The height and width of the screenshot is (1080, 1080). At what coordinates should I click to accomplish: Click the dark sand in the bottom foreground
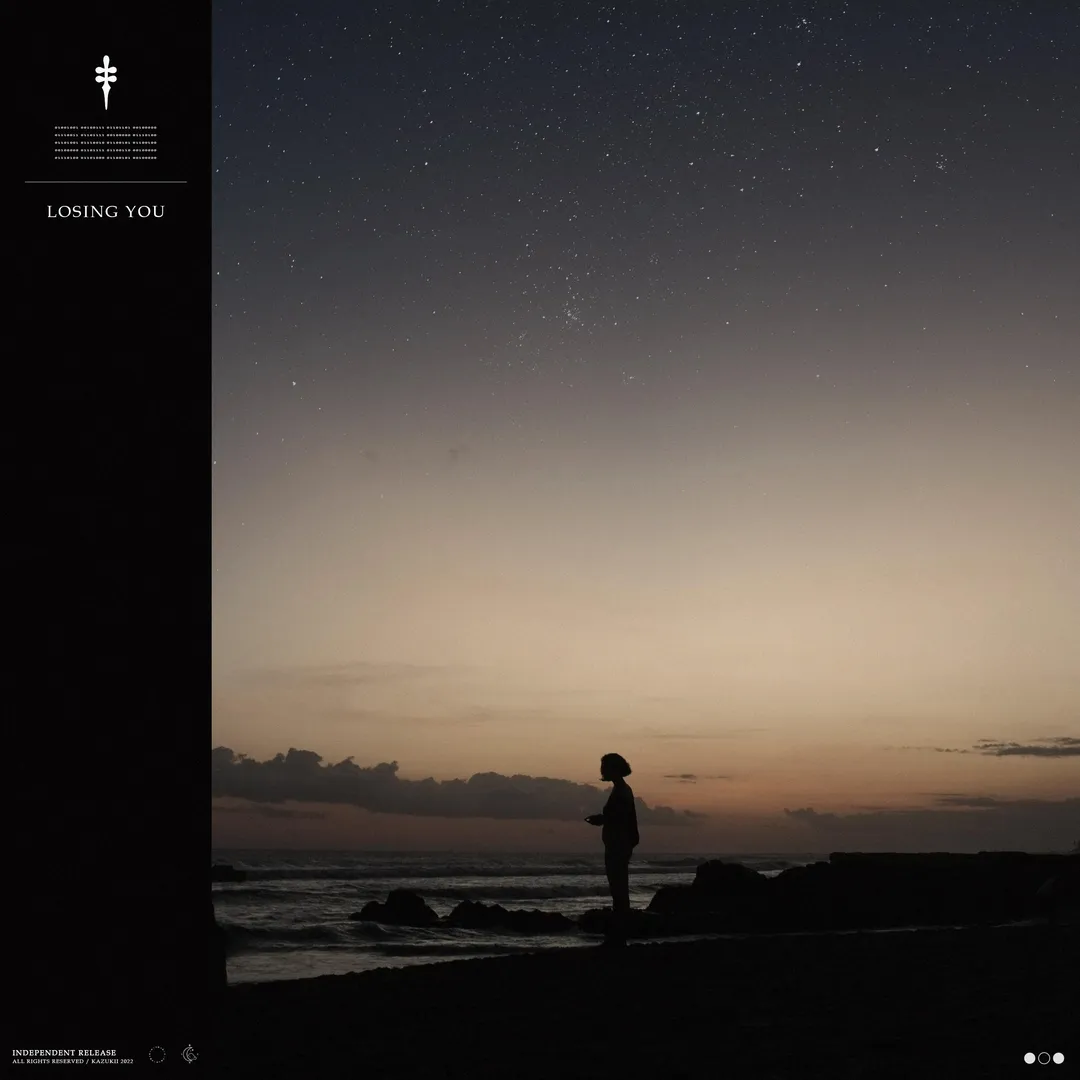[650, 1010]
